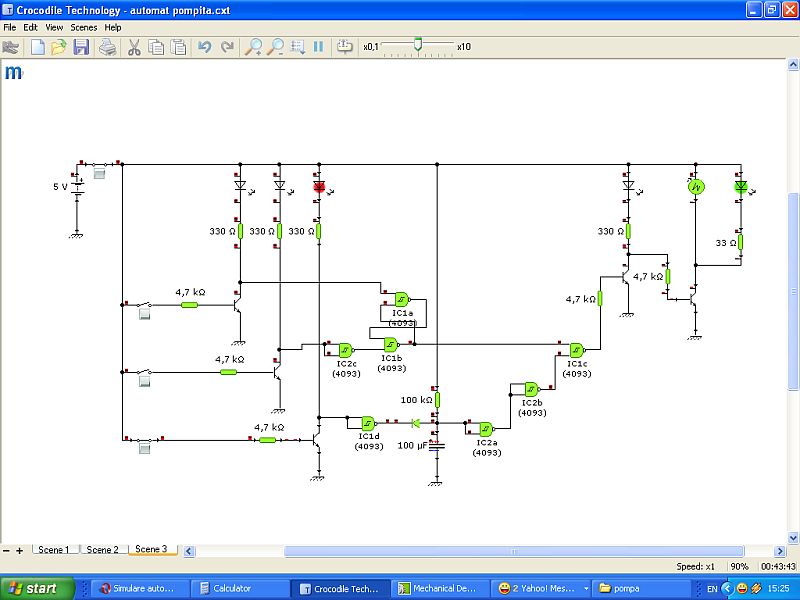The height and width of the screenshot is (600, 800).
Task: Open Calculator from the taskbar
Action: (233, 588)
